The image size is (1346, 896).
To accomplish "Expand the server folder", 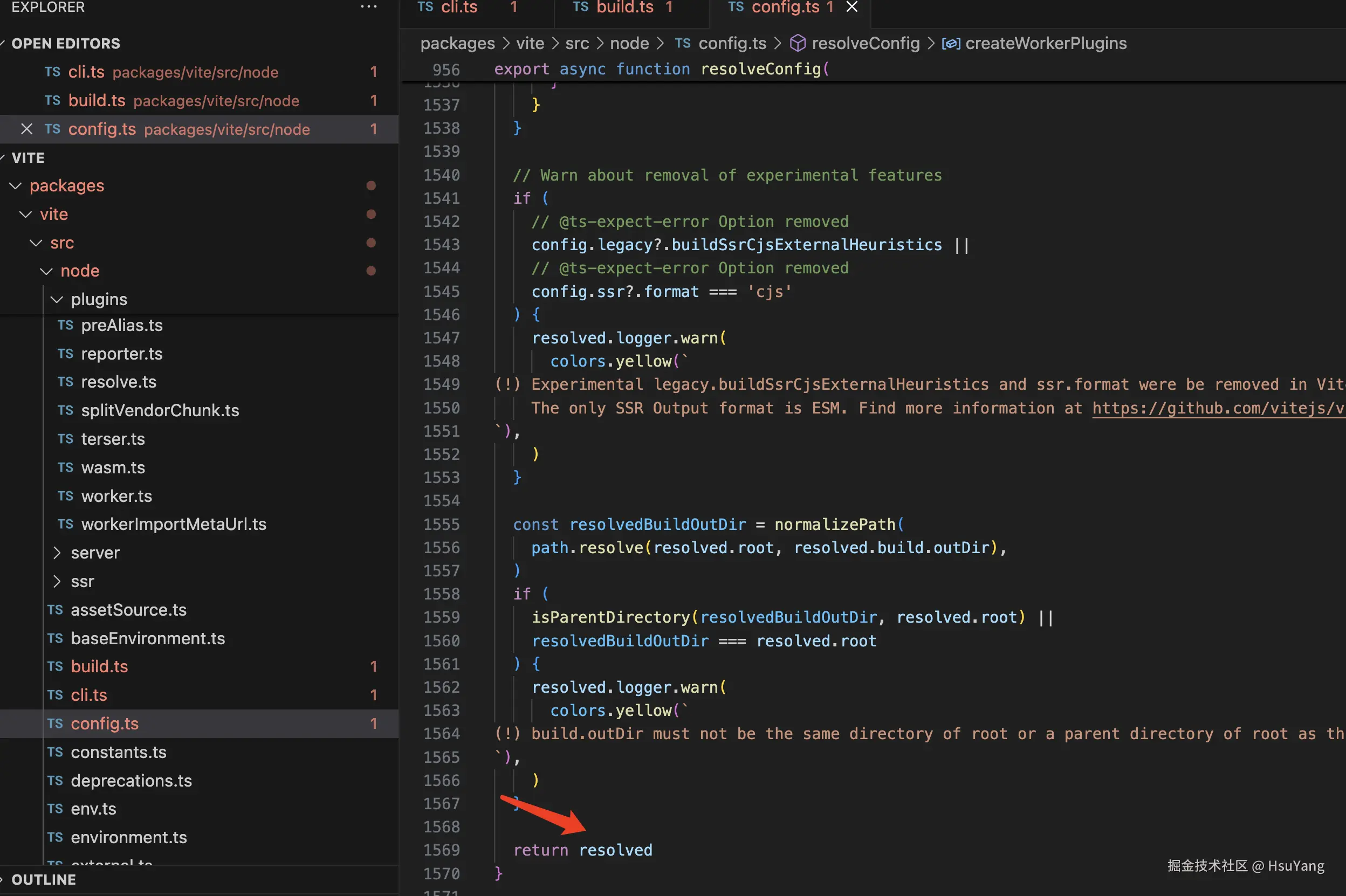I will (57, 553).
